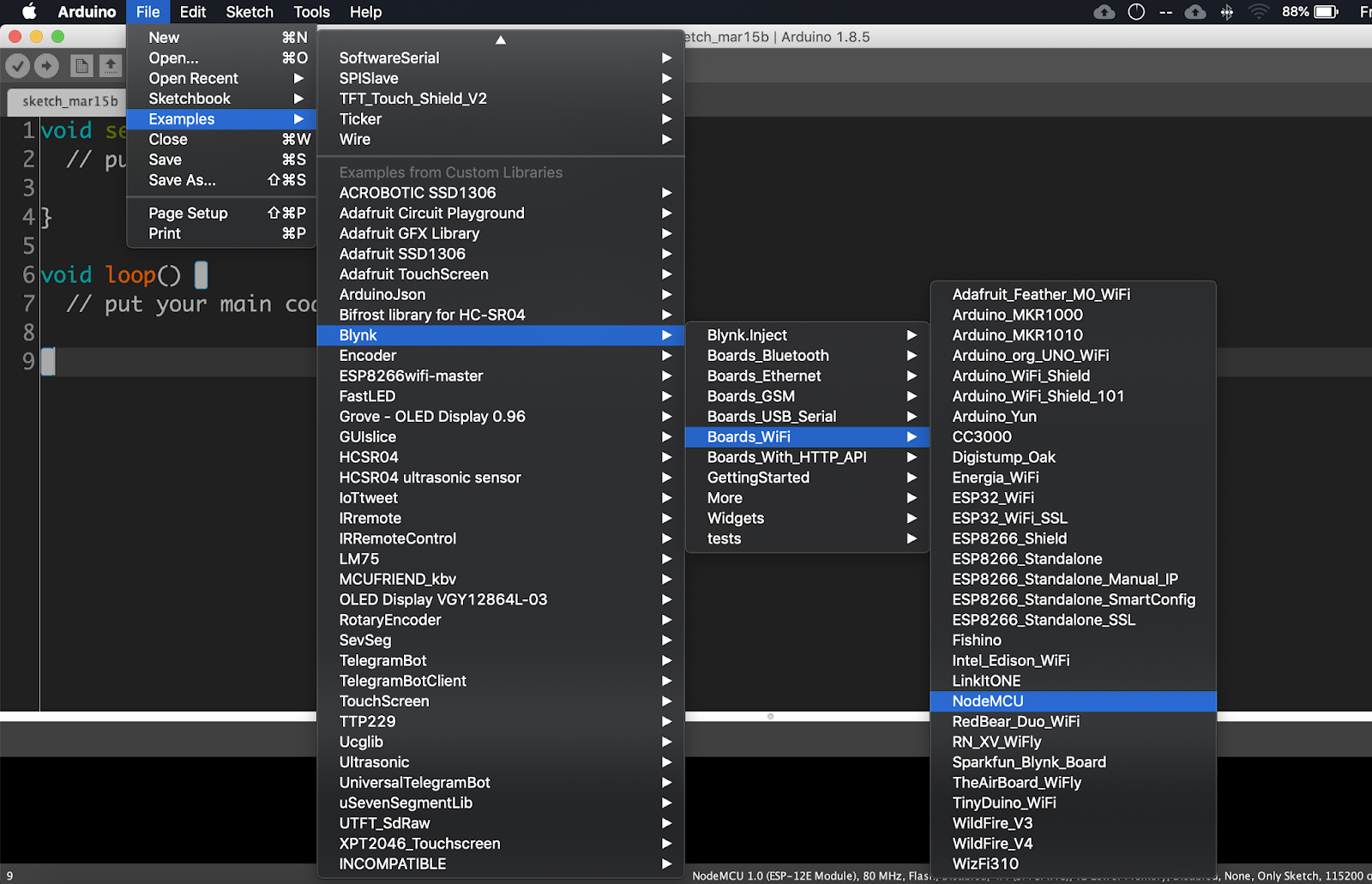
Task: Select Boards_With_HTTP_API in the Blynk submenu
Action: click(807, 458)
